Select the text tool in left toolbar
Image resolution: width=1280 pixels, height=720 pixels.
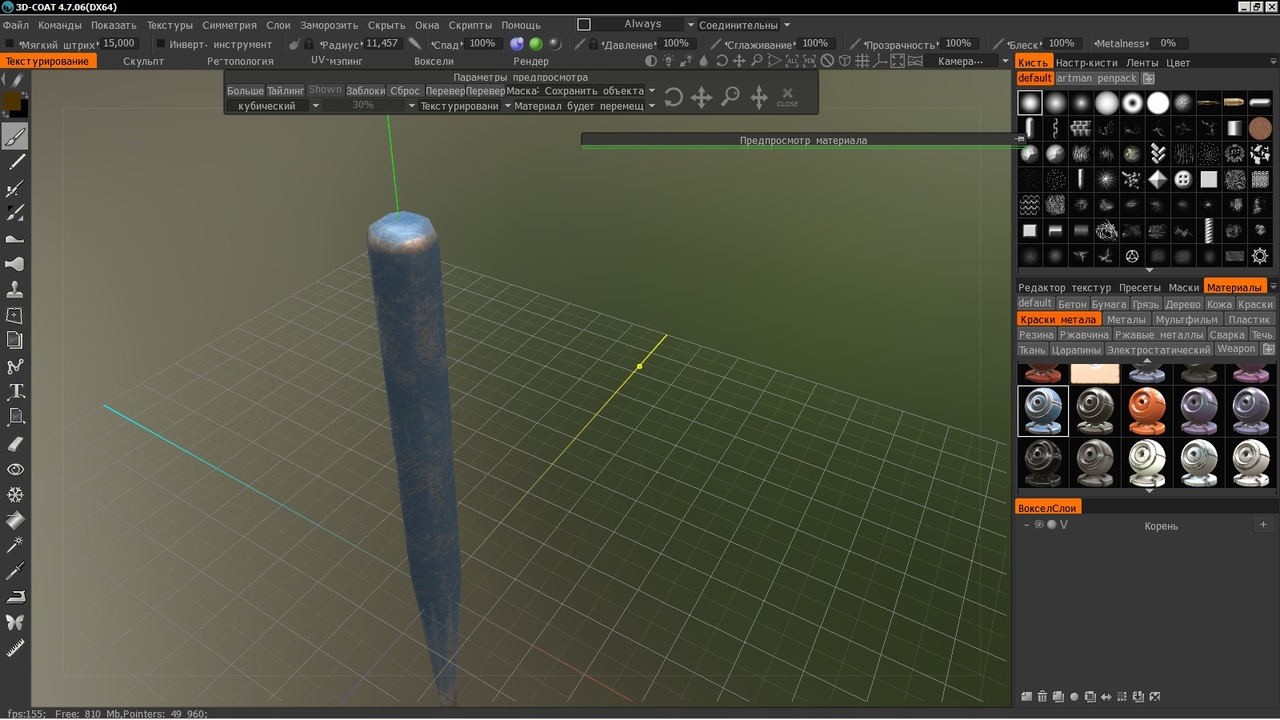point(15,391)
